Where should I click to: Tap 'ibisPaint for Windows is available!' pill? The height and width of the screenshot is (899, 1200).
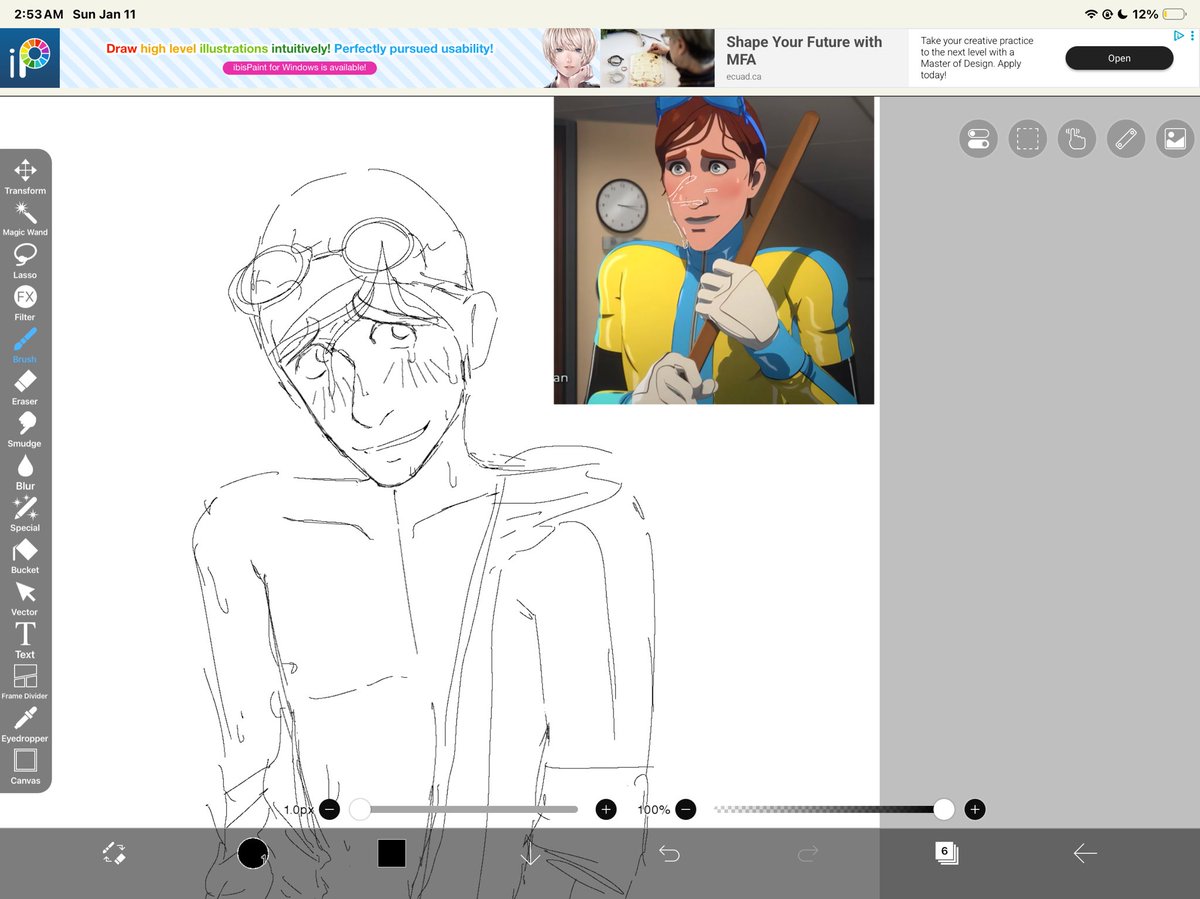pyautogui.click(x=300, y=68)
